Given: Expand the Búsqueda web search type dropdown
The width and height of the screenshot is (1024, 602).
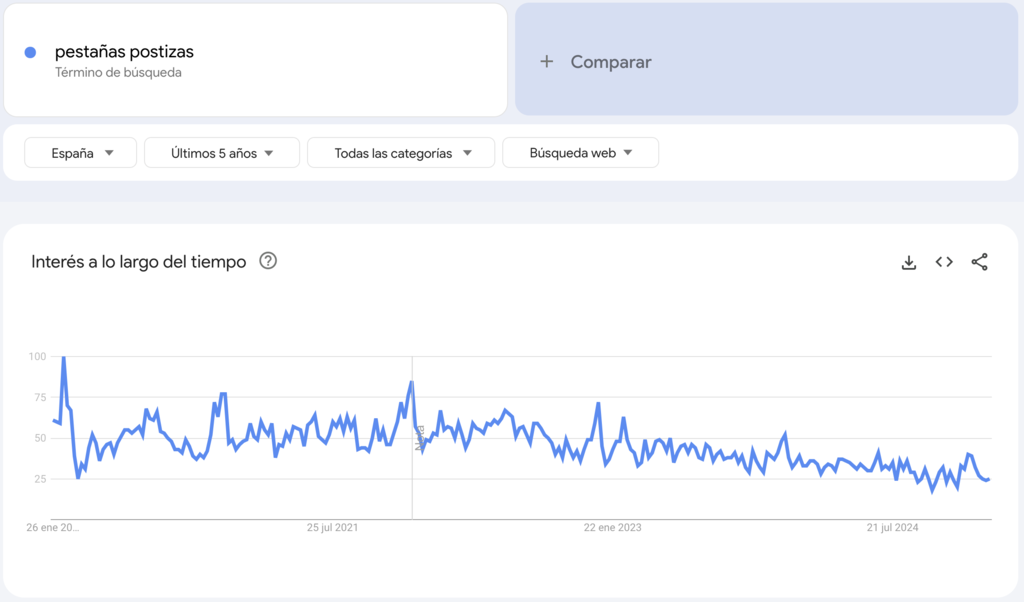Looking at the screenshot, I should coord(580,152).
